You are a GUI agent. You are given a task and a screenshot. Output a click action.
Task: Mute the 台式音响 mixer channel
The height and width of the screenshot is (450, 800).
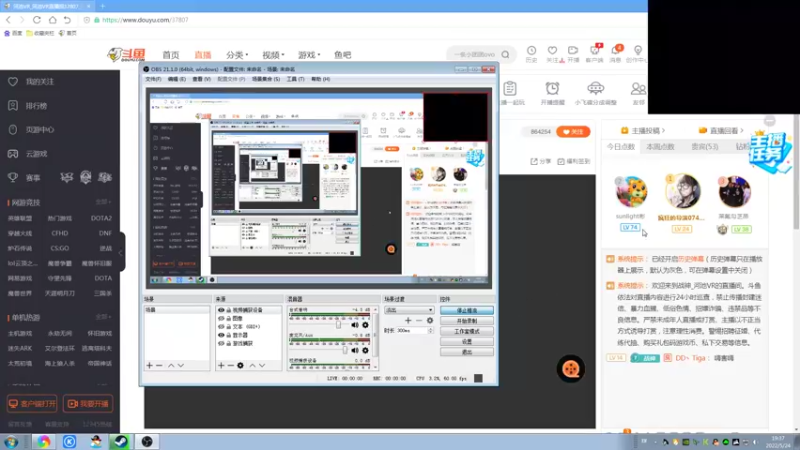click(355, 325)
